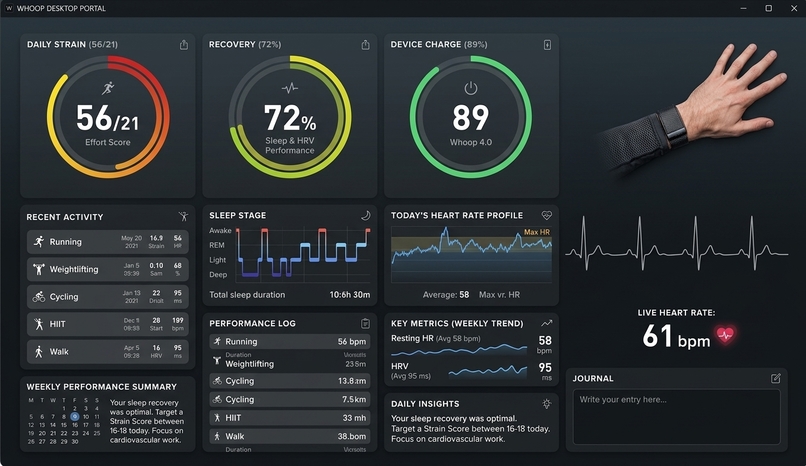The height and width of the screenshot is (466, 806).
Task: Click the heart icon on Heart Rate Profile
Action: [546, 215]
